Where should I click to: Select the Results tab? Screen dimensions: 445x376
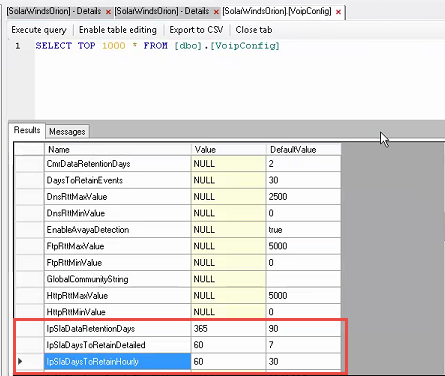click(27, 130)
